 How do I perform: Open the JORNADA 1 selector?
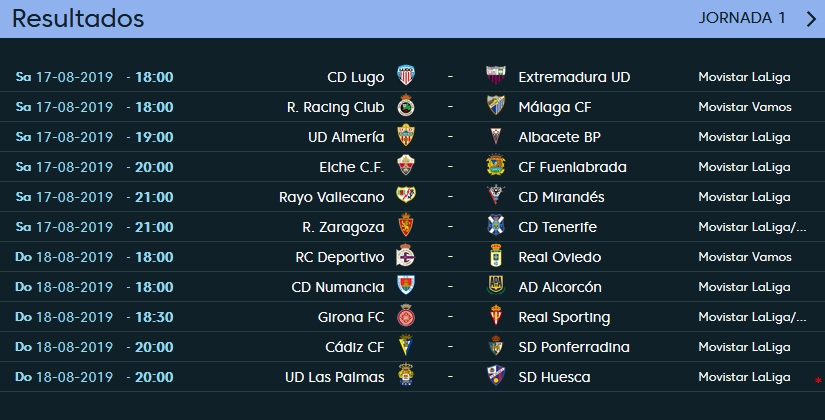click(742, 18)
